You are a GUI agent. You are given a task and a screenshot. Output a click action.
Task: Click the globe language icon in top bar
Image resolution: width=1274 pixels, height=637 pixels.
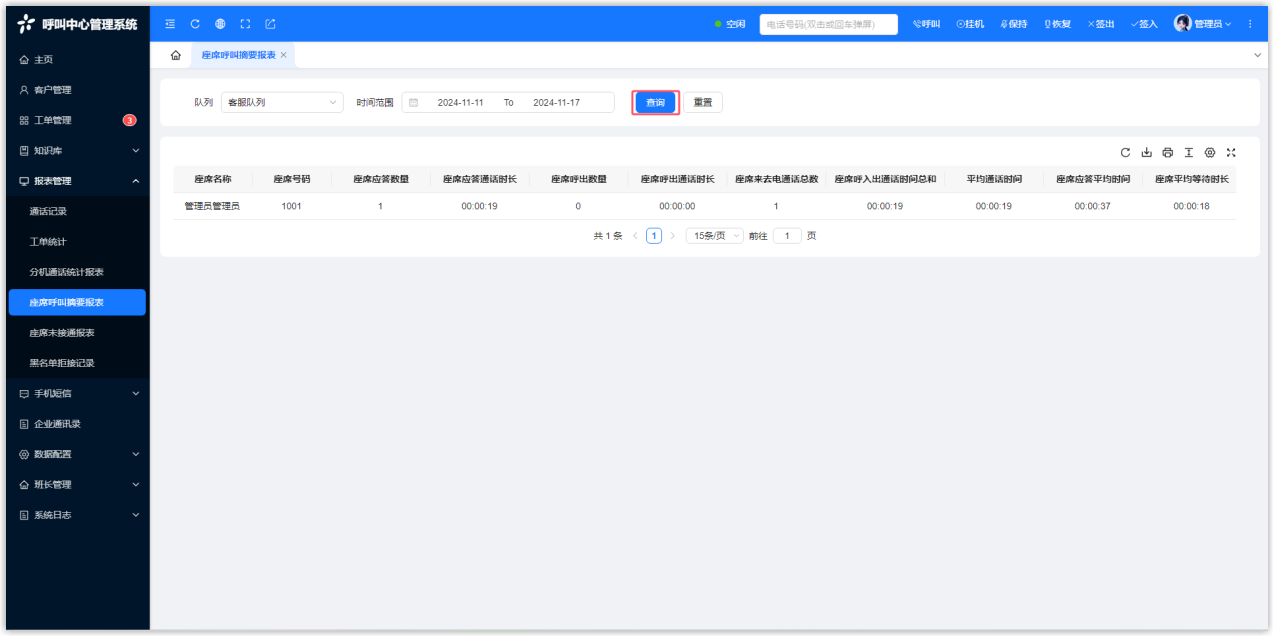[220, 24]
